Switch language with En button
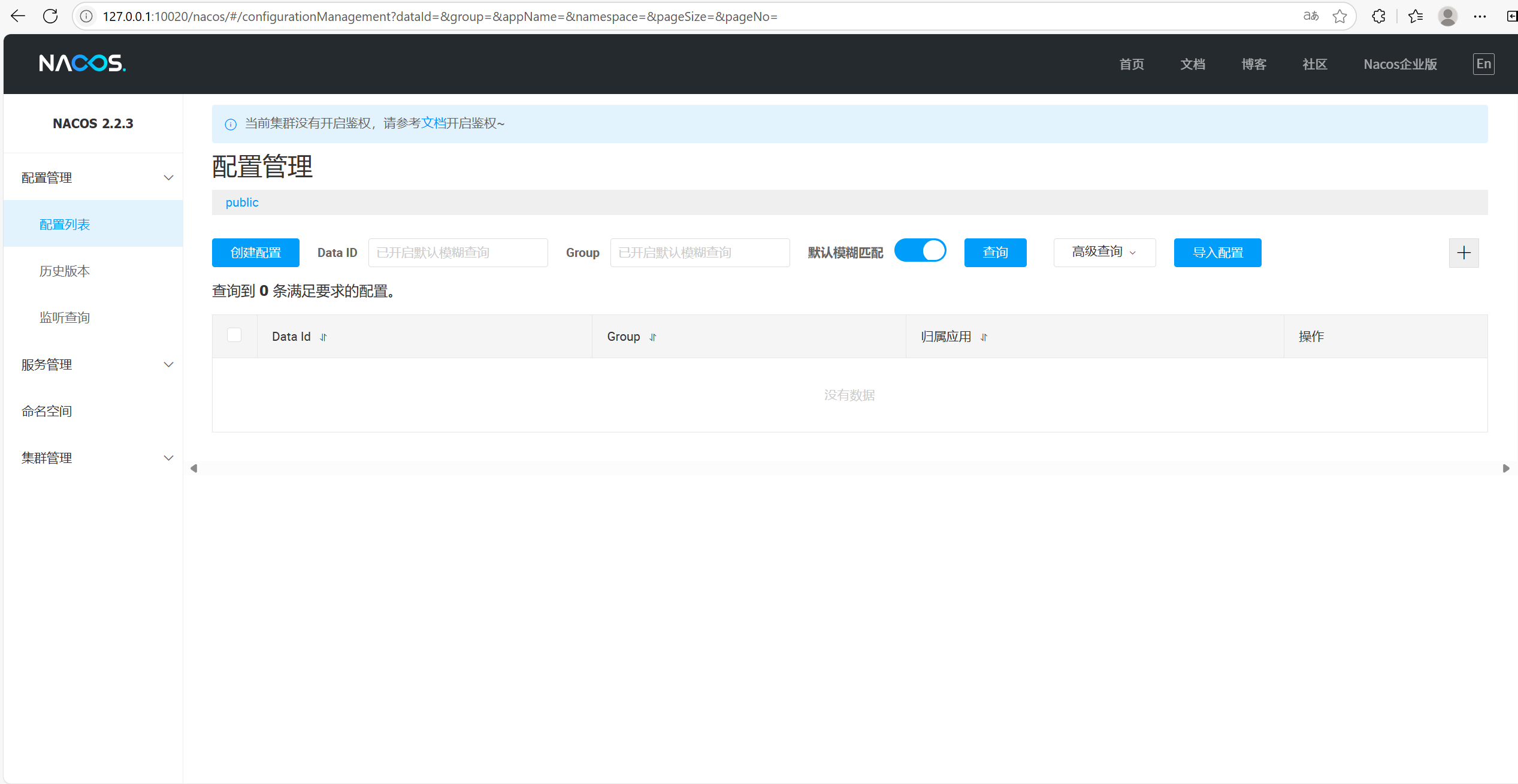Viewport: 1518px width, 784px height. [1483, 63]
